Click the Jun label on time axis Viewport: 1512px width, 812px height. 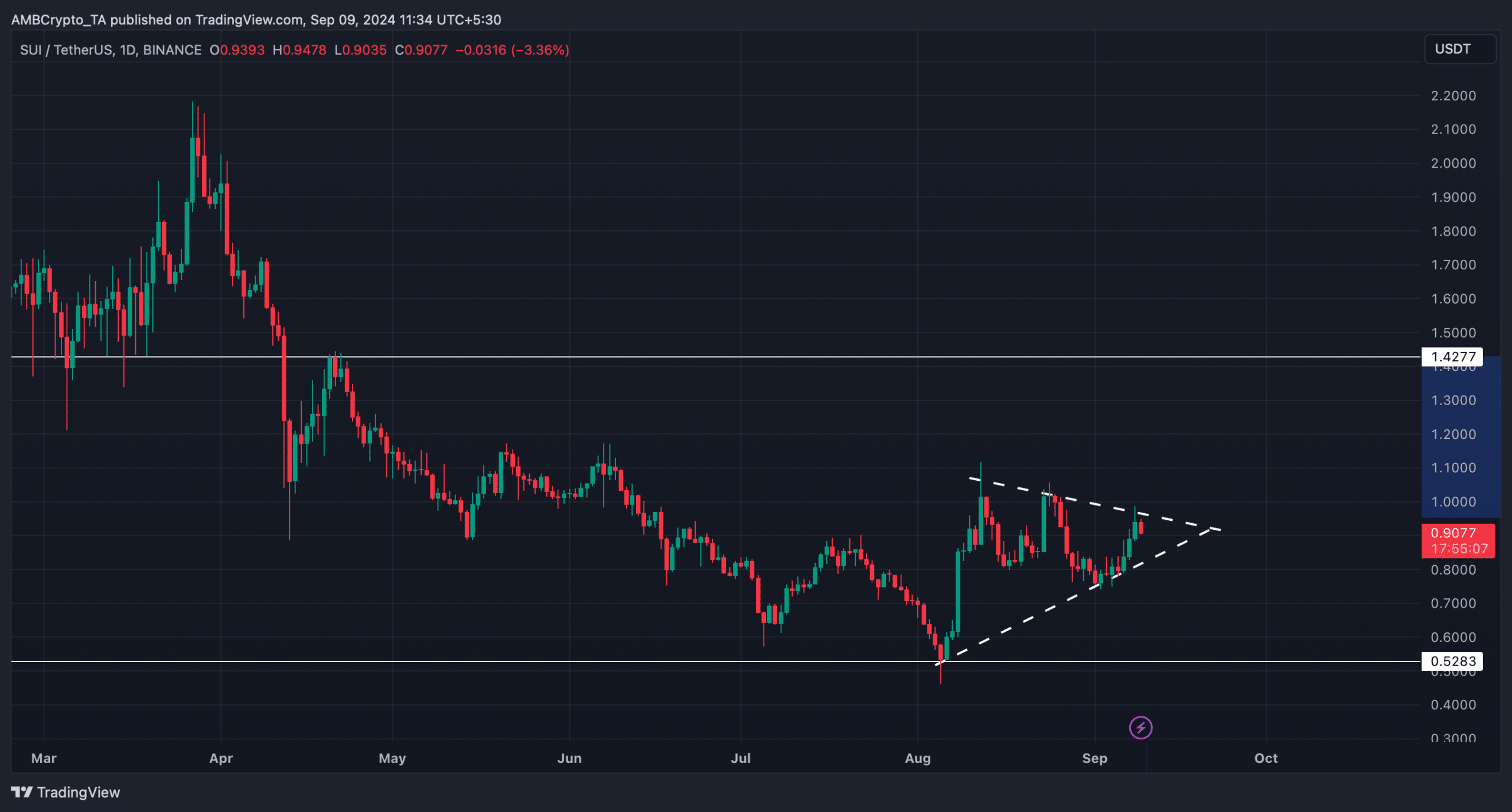tap(569, 758)
